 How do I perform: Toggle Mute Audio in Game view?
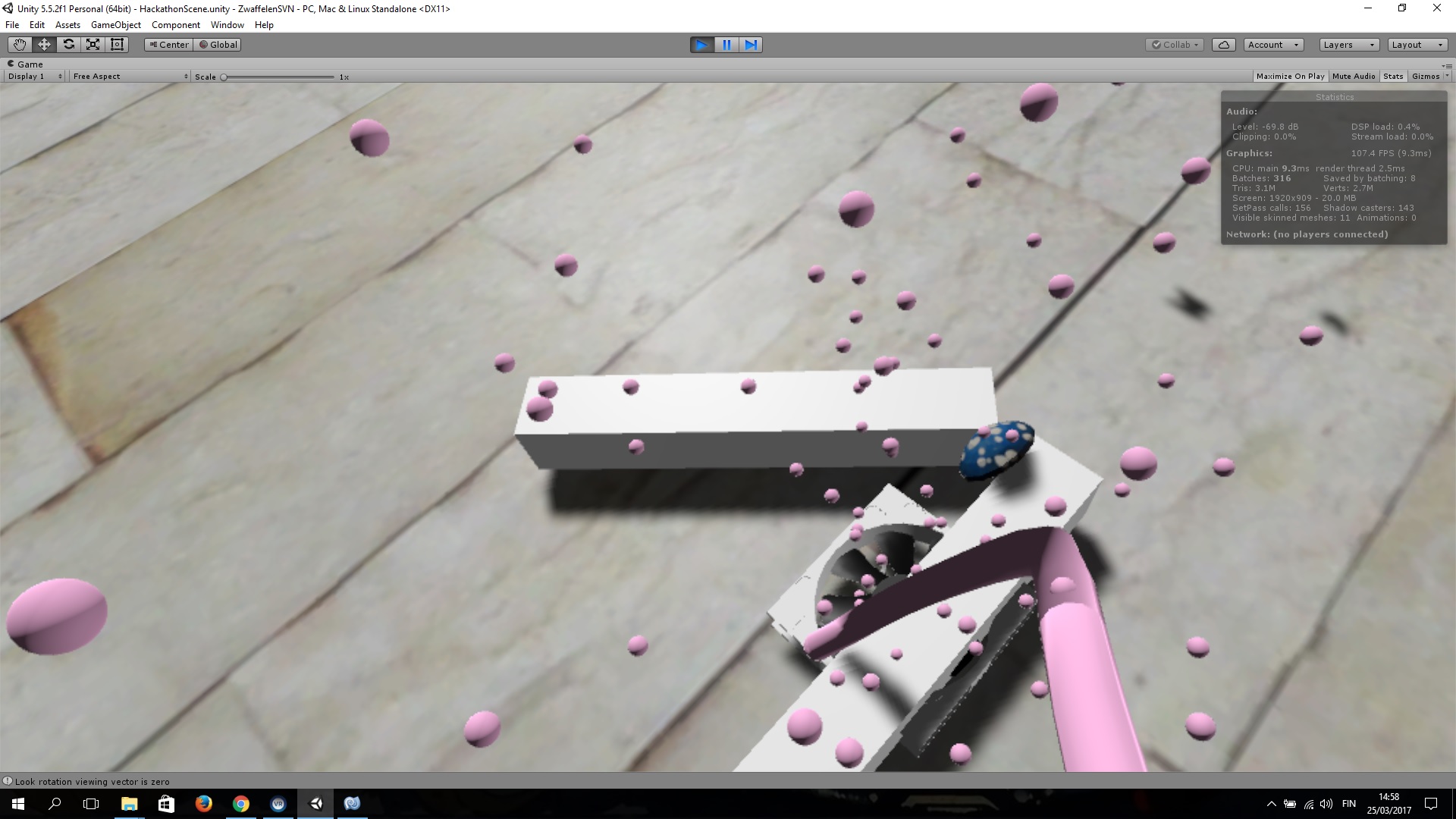[x=1353, y=76]
